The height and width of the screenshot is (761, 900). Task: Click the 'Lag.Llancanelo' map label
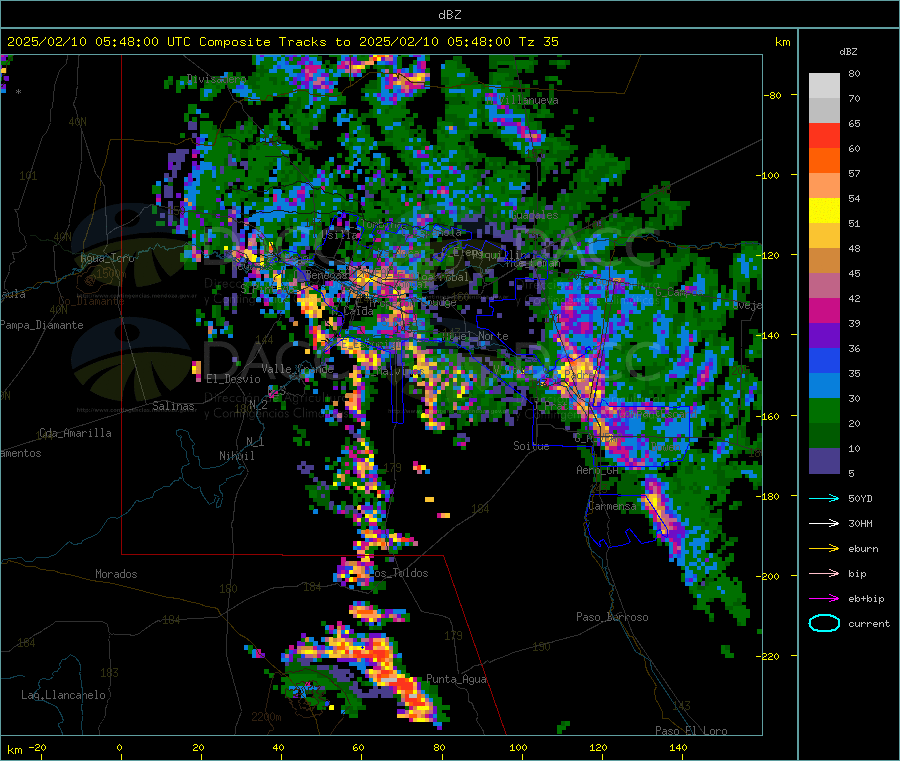pyautogui.click(x=63, y=695)
